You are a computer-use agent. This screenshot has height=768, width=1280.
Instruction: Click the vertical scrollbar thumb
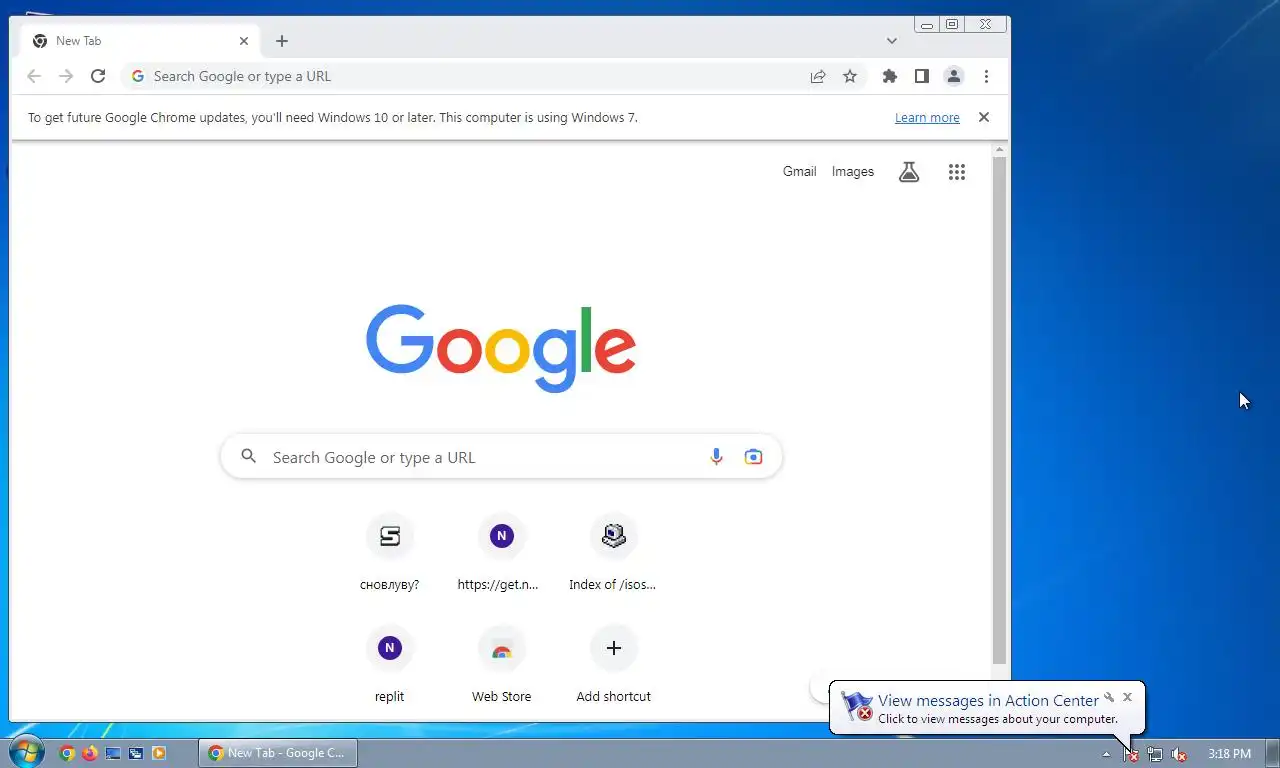(999, 410)
